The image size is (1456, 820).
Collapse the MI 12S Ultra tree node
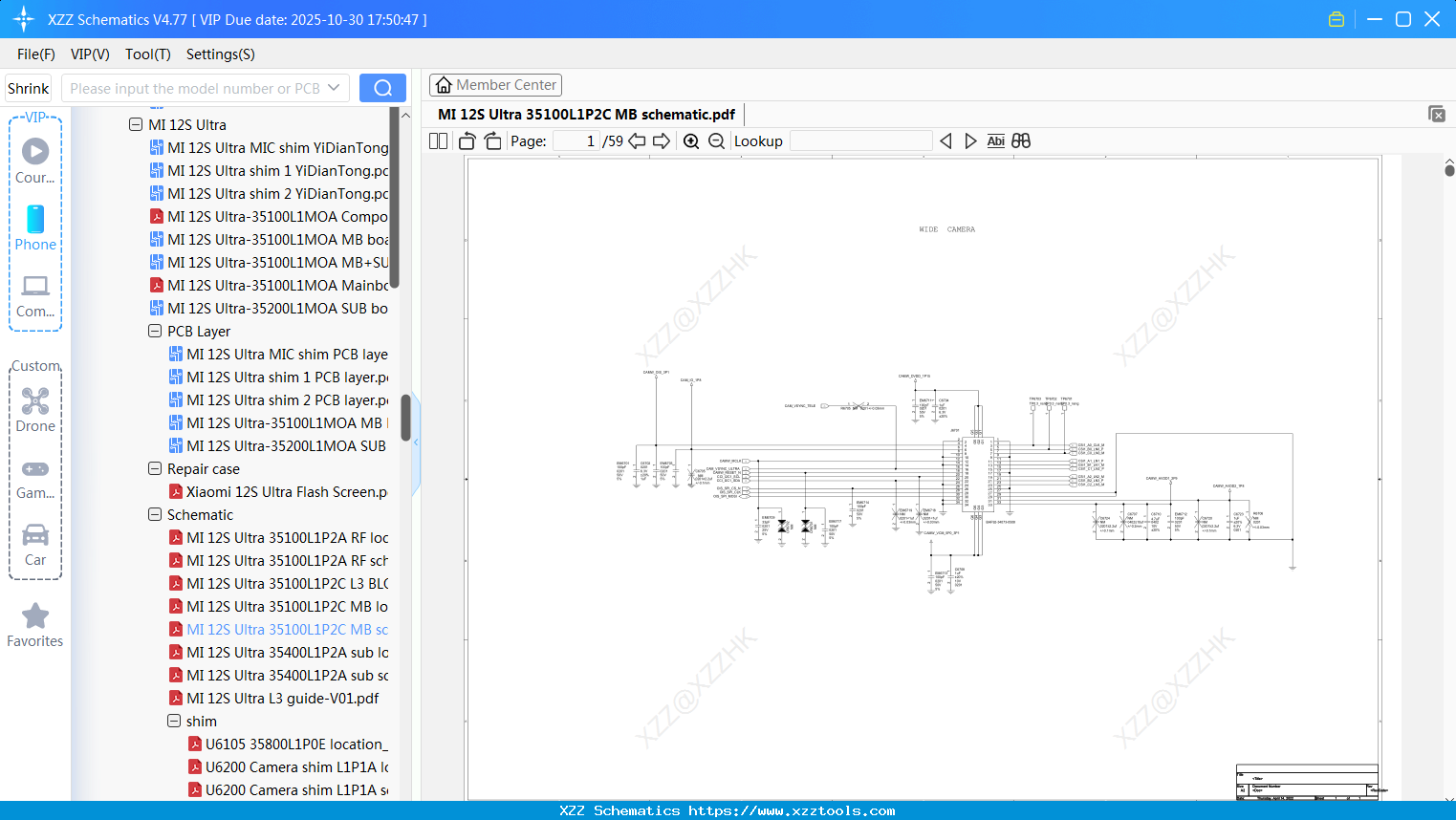[x=136, y=124]
